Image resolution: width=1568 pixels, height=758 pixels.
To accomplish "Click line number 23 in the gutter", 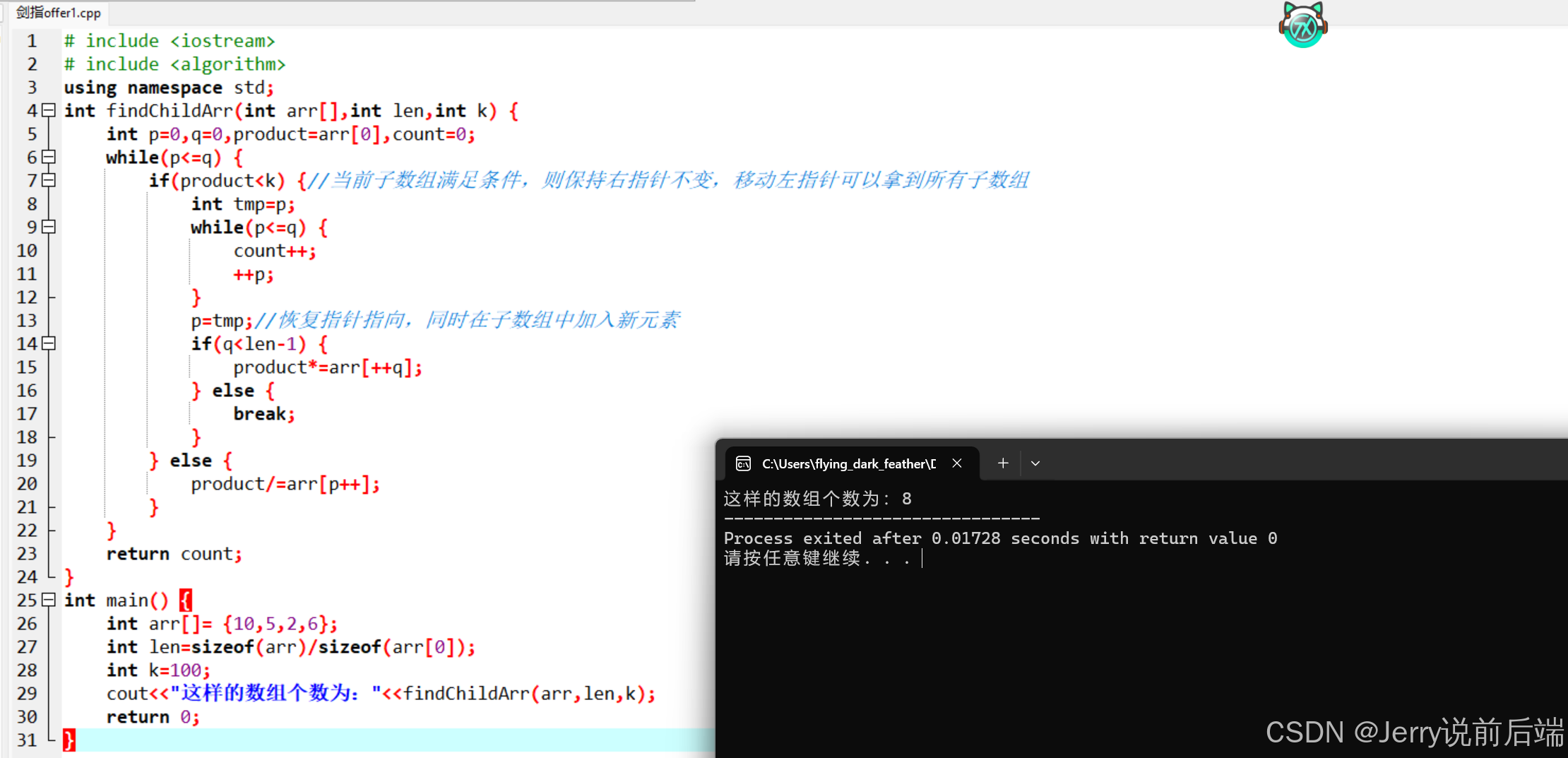I will pos(27,554).
